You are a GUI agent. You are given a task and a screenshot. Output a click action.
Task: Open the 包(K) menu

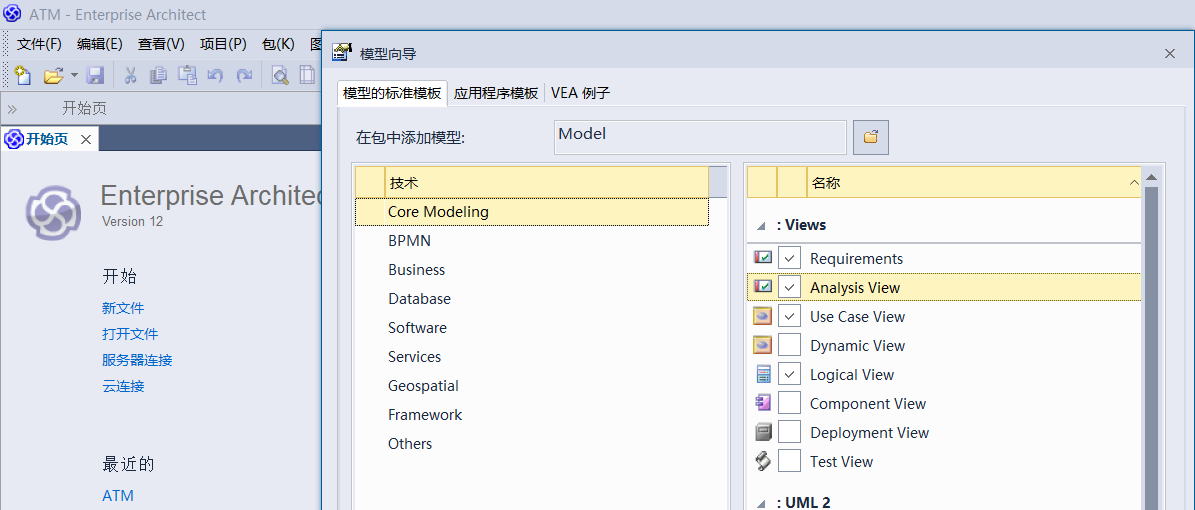tap(278, 44)
